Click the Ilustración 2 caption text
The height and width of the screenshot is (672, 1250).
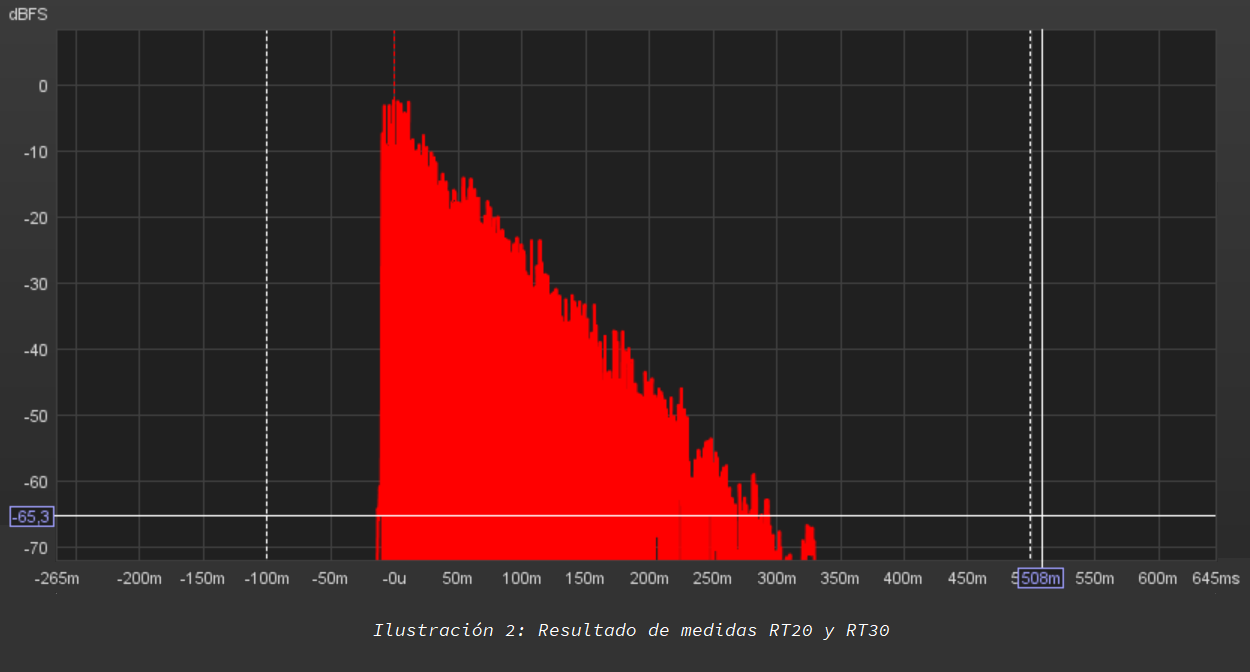630,630
